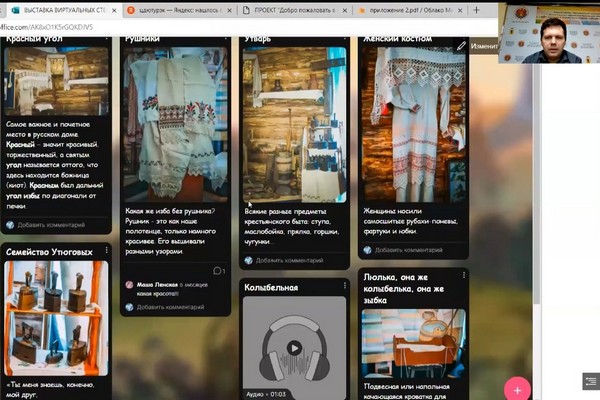Click the avatar icon beside Рушники comment field
Screen dimensions: 600x400
point(129,307)
